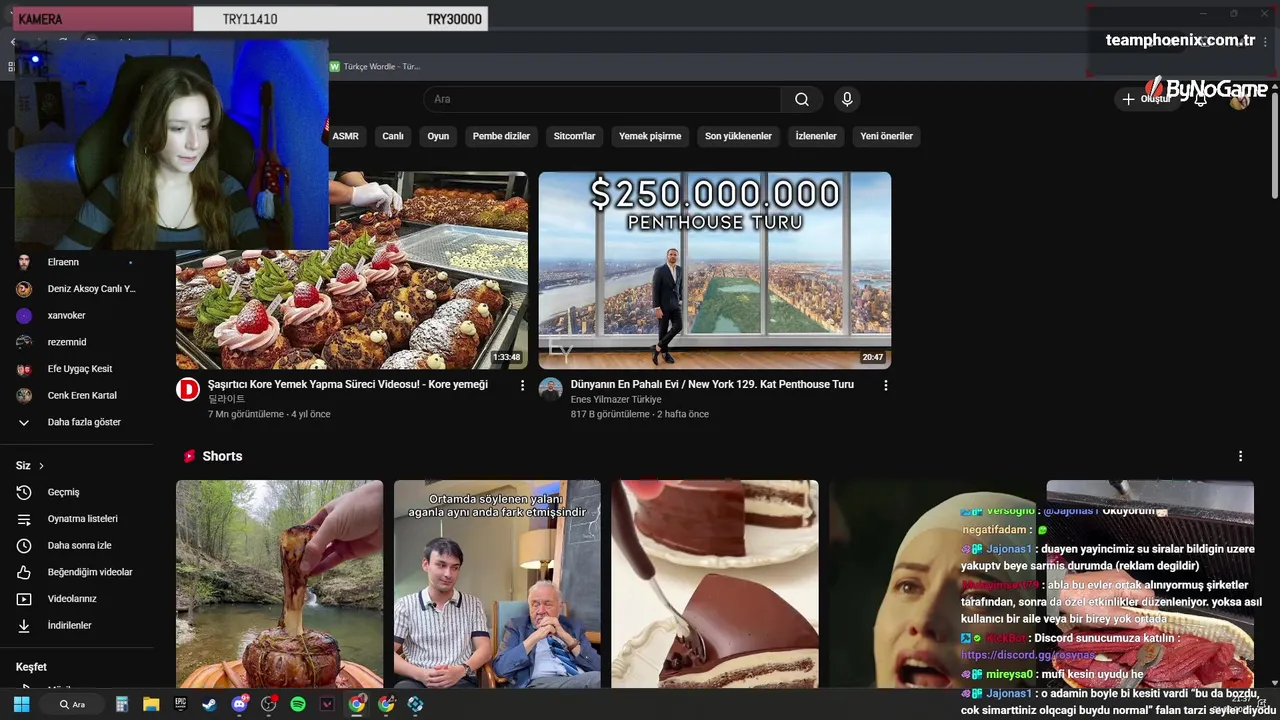Select the Canlı filter chip

pyautogui.click(x=393, y=136)
